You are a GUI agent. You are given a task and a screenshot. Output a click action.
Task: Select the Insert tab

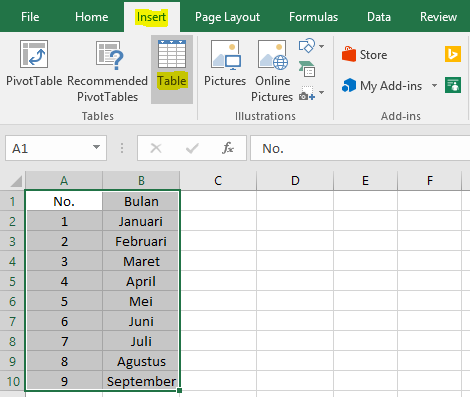[152, 17]
